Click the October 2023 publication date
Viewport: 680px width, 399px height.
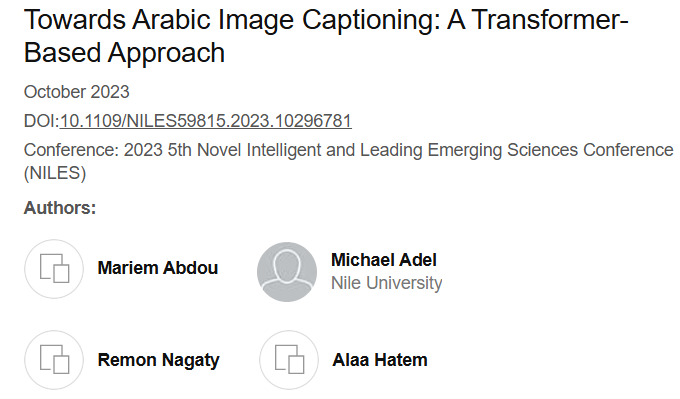77,92
